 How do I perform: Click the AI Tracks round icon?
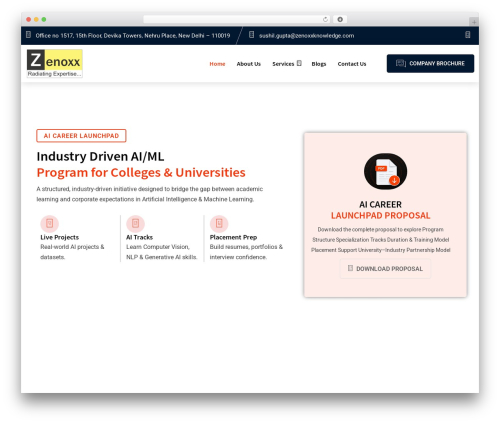pyautogui.click(x=135, y=223)
